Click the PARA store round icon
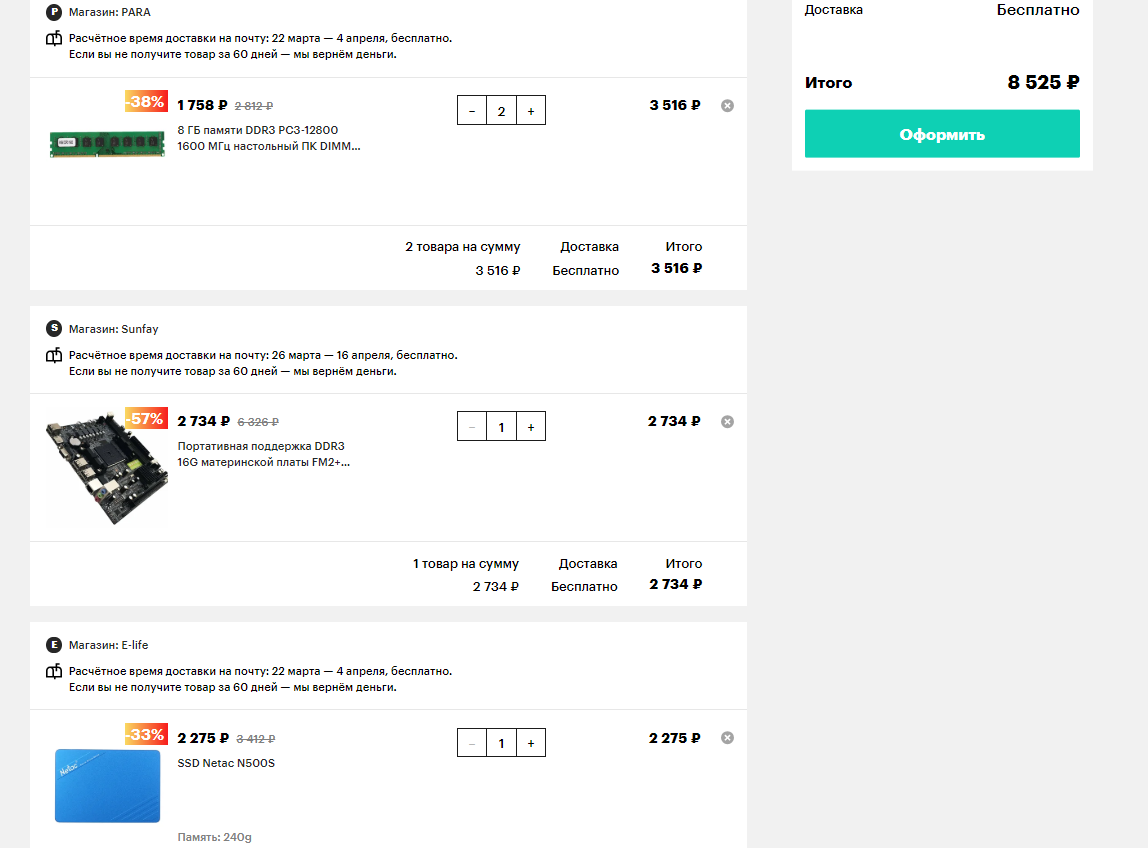 (x=53, y=12)
